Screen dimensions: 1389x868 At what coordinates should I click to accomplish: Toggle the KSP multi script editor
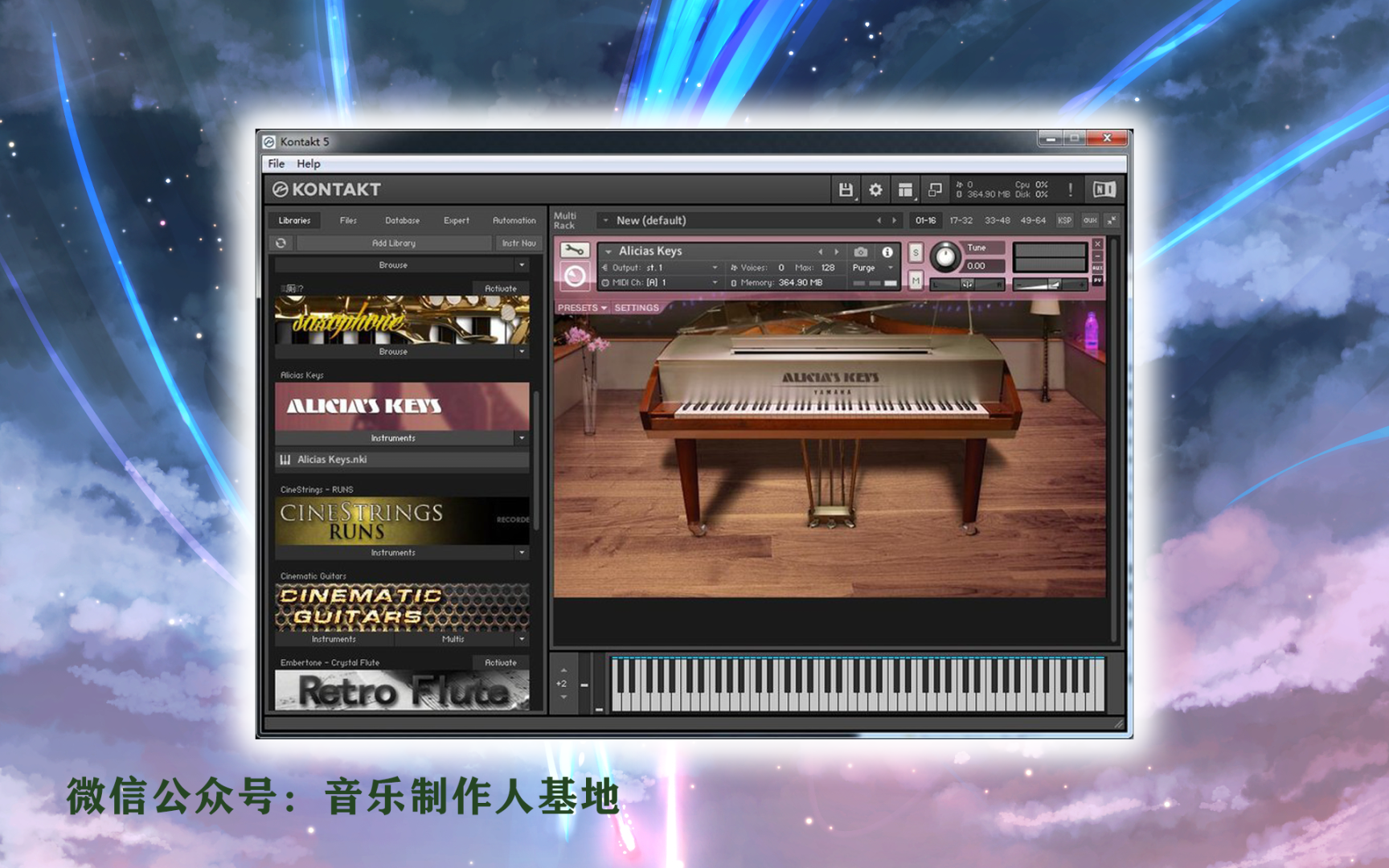tap(1064, 220)
